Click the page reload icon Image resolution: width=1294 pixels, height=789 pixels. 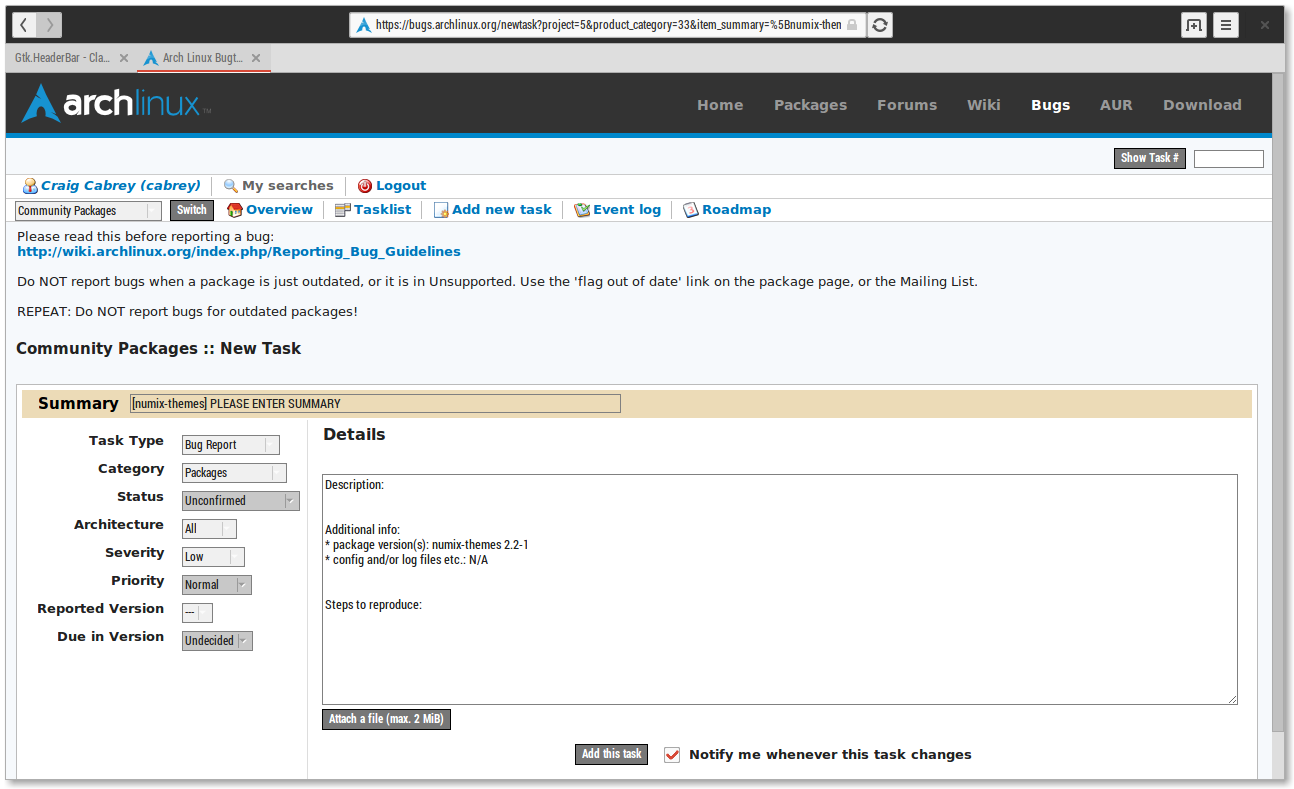click(879, 25)
